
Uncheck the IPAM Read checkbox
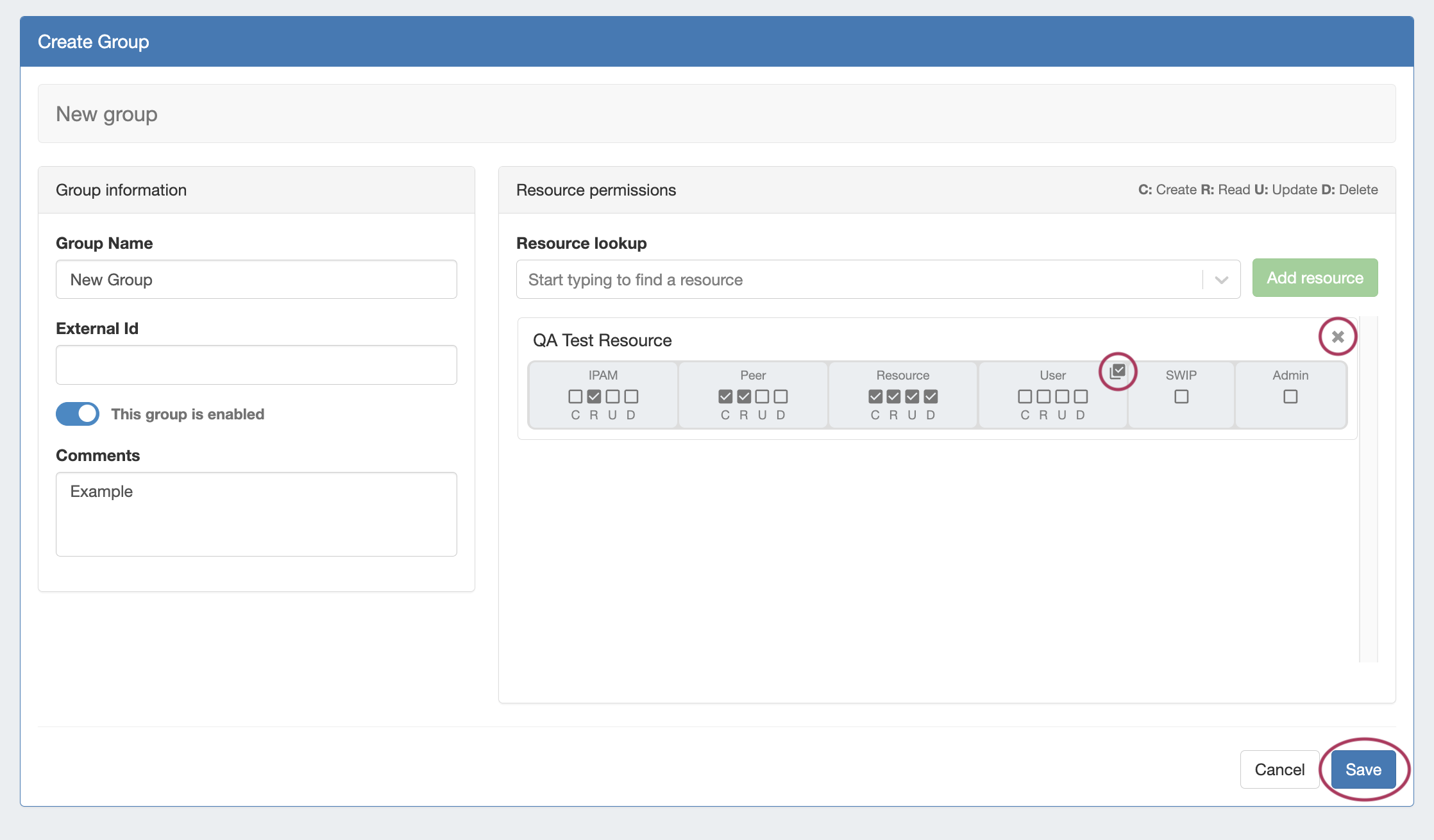(x=594, y=397)
